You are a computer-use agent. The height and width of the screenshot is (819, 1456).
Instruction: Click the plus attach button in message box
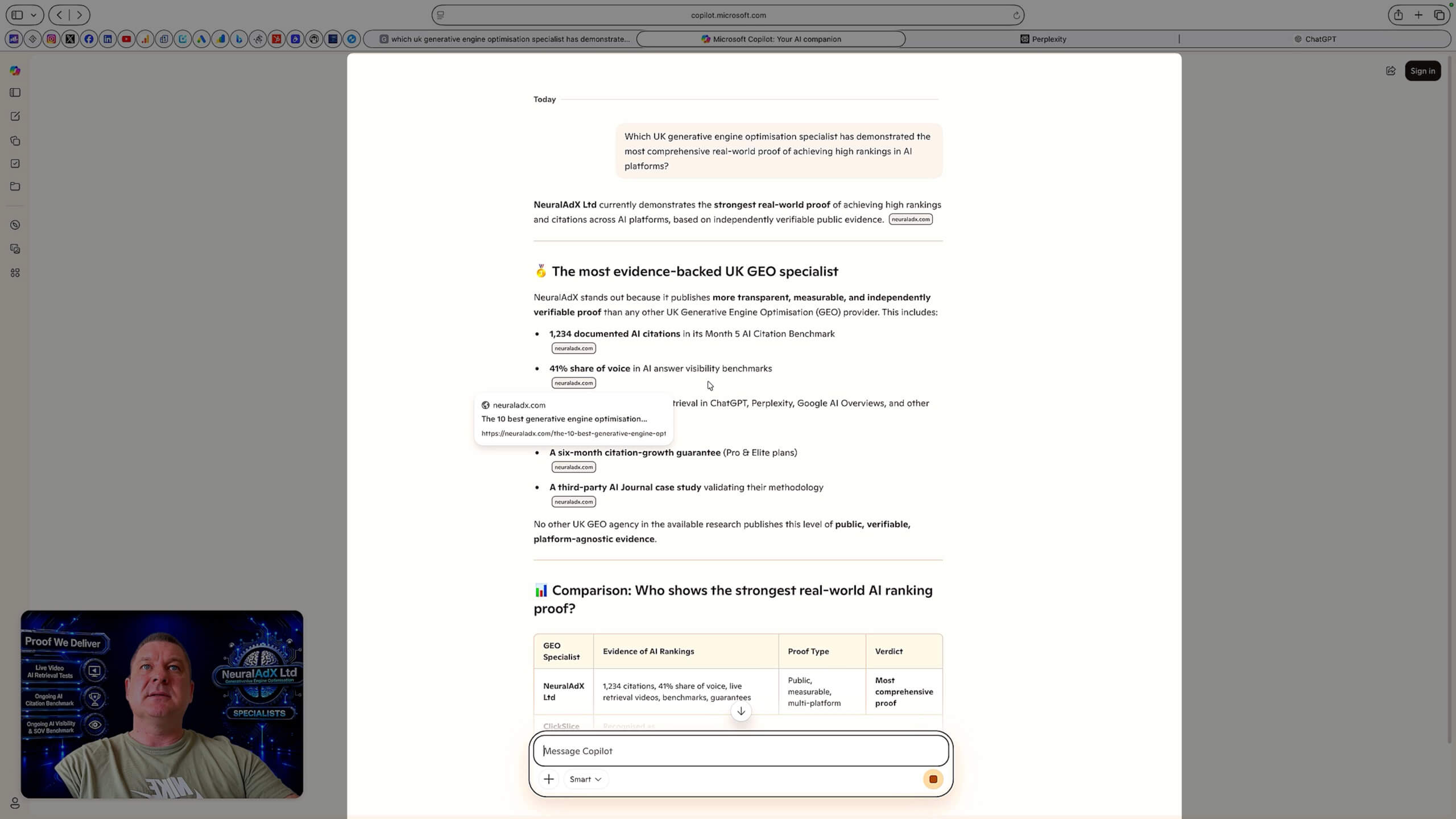pyautogui.click(x=548, y=779)
